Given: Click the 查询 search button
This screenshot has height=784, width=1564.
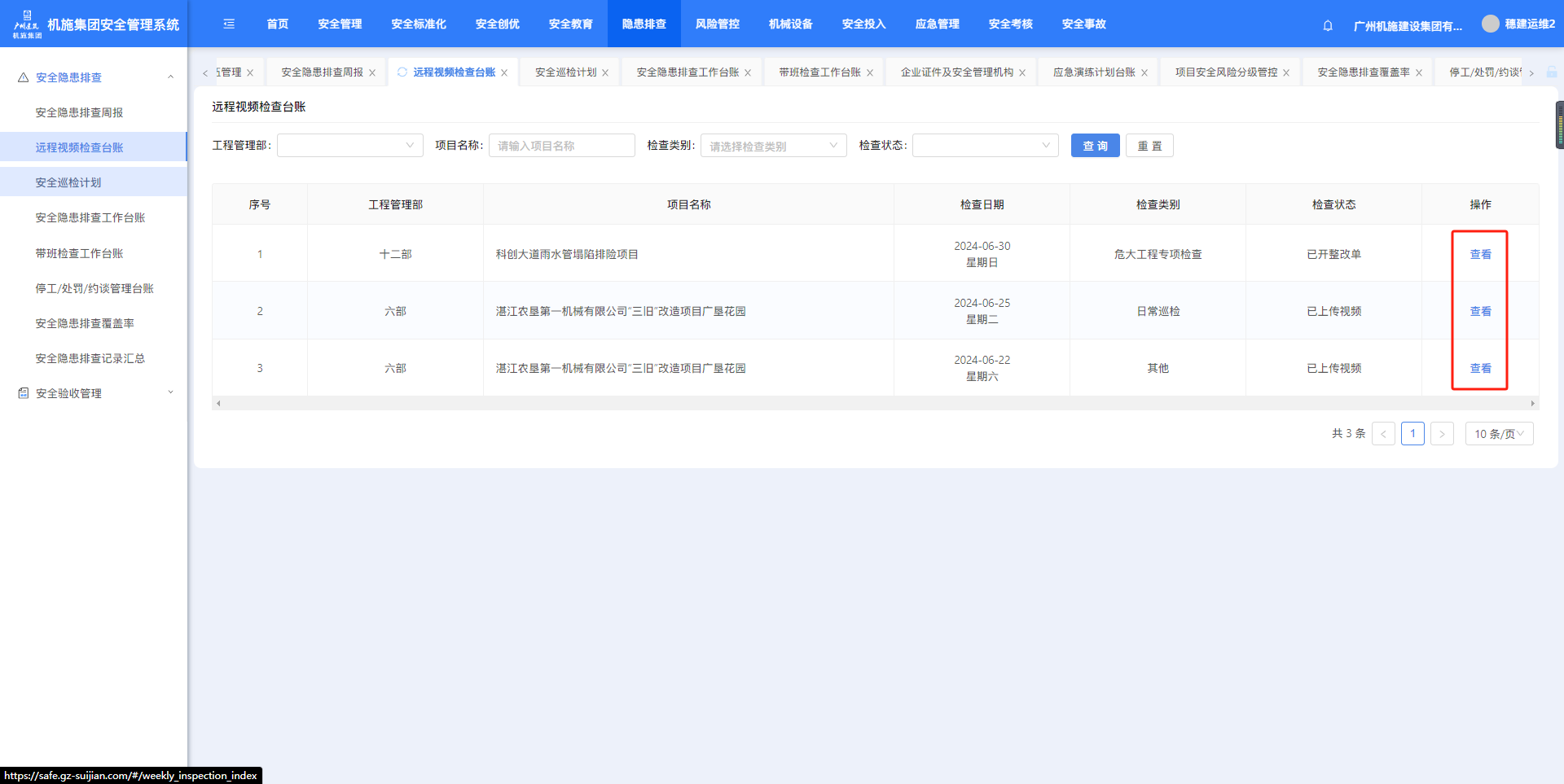Looking at the screenshot, I should (x=1095, y=146).
